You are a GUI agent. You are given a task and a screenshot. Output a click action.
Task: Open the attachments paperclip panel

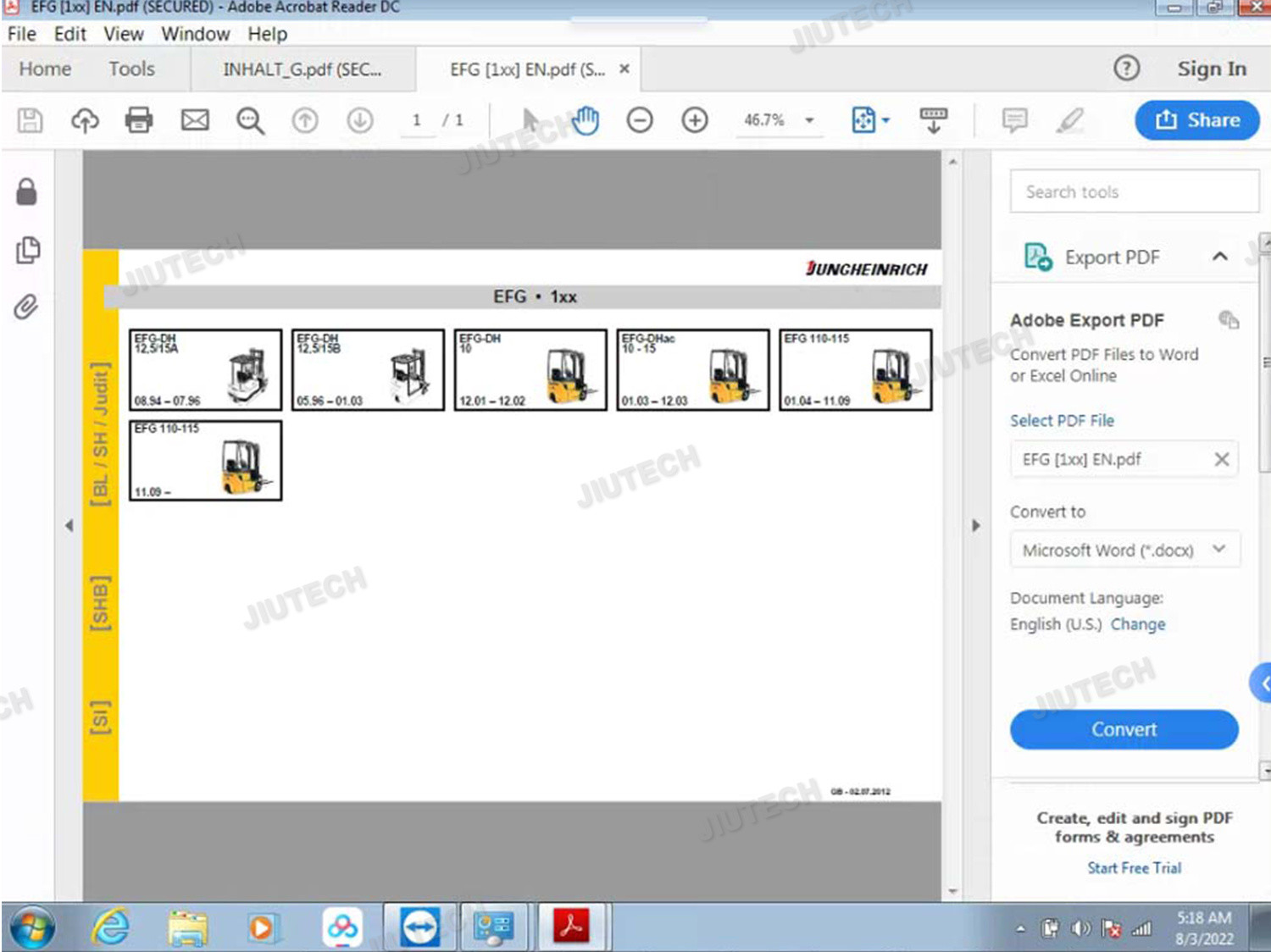tap(26, 307)
